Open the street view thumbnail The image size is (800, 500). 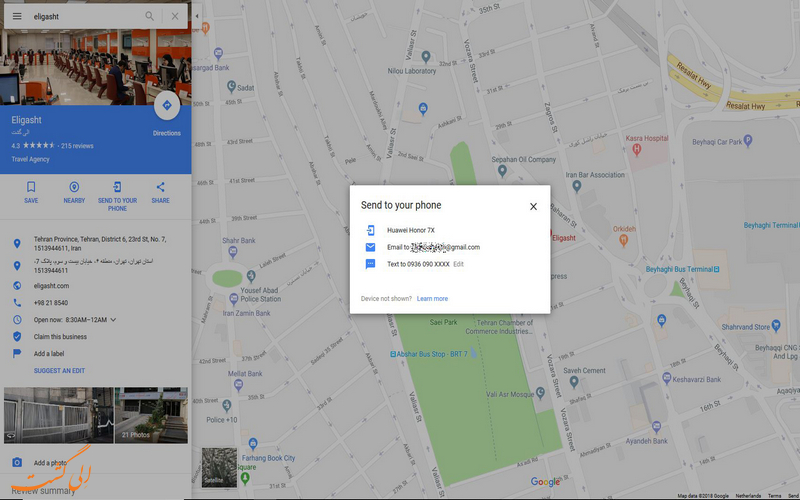click(59, 415)
